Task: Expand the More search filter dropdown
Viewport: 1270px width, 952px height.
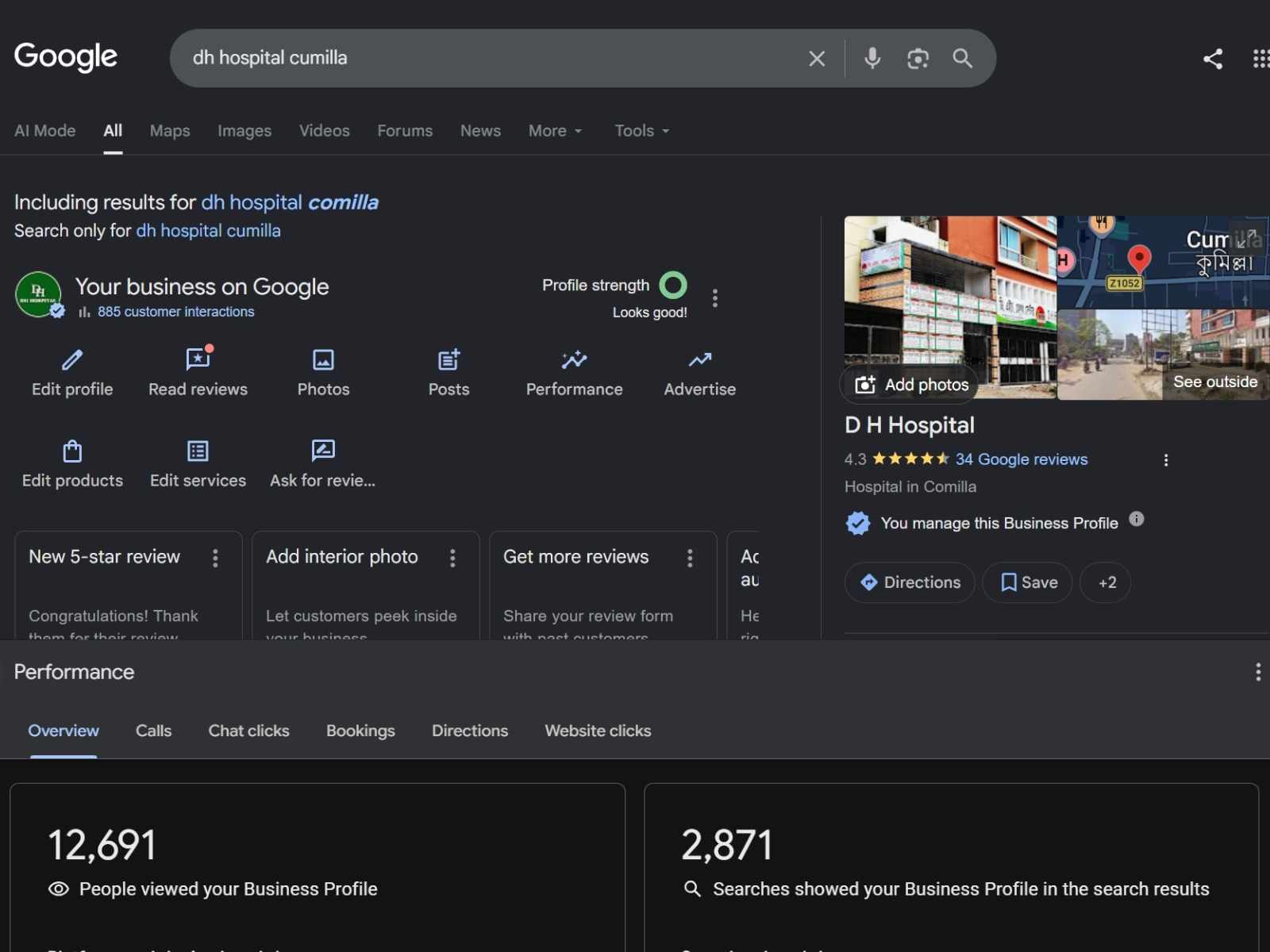Action: tap(556, 131)
